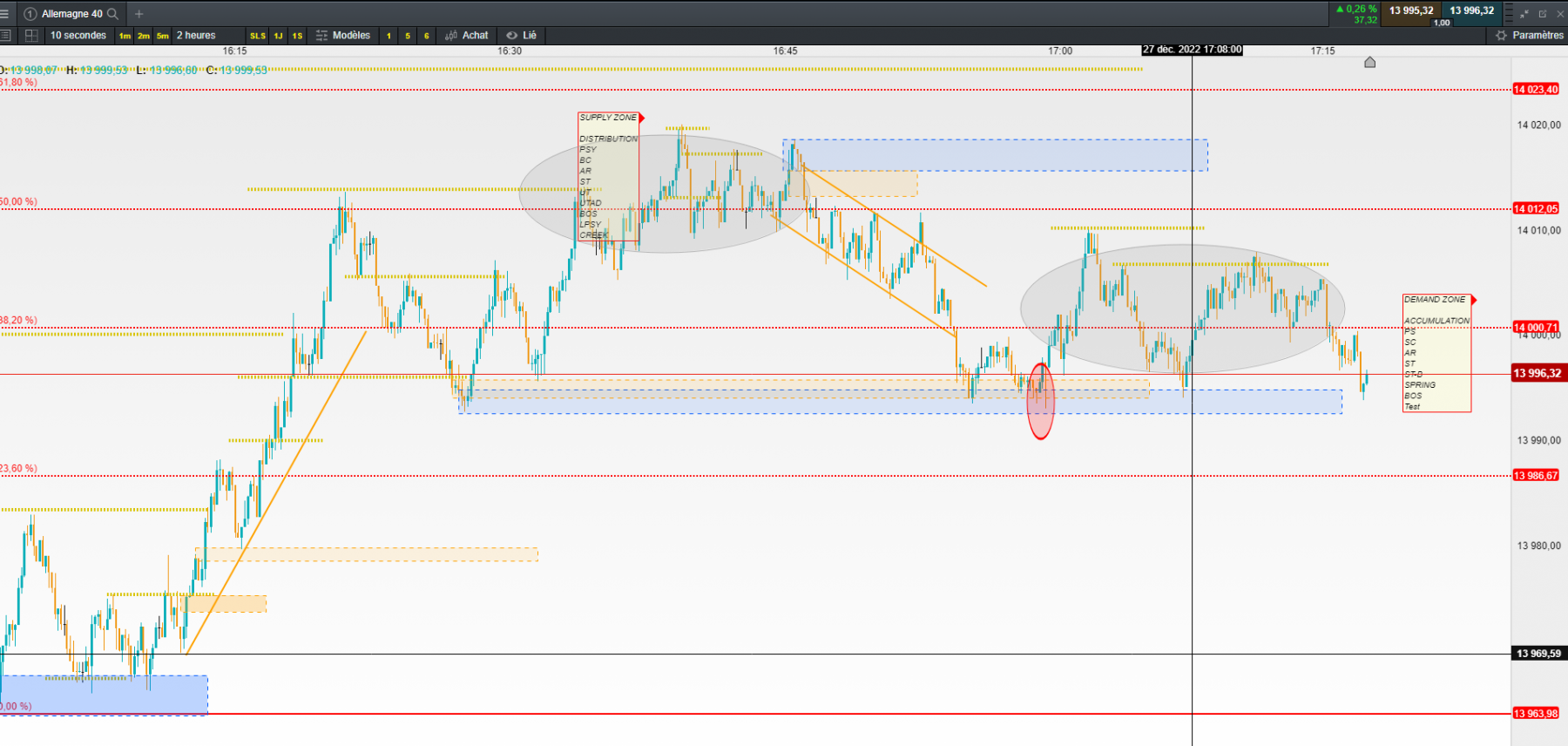Viewport: 1568px width, 746px height.
Task: Select the SLS history preset
Action: [x=258, y=36]
